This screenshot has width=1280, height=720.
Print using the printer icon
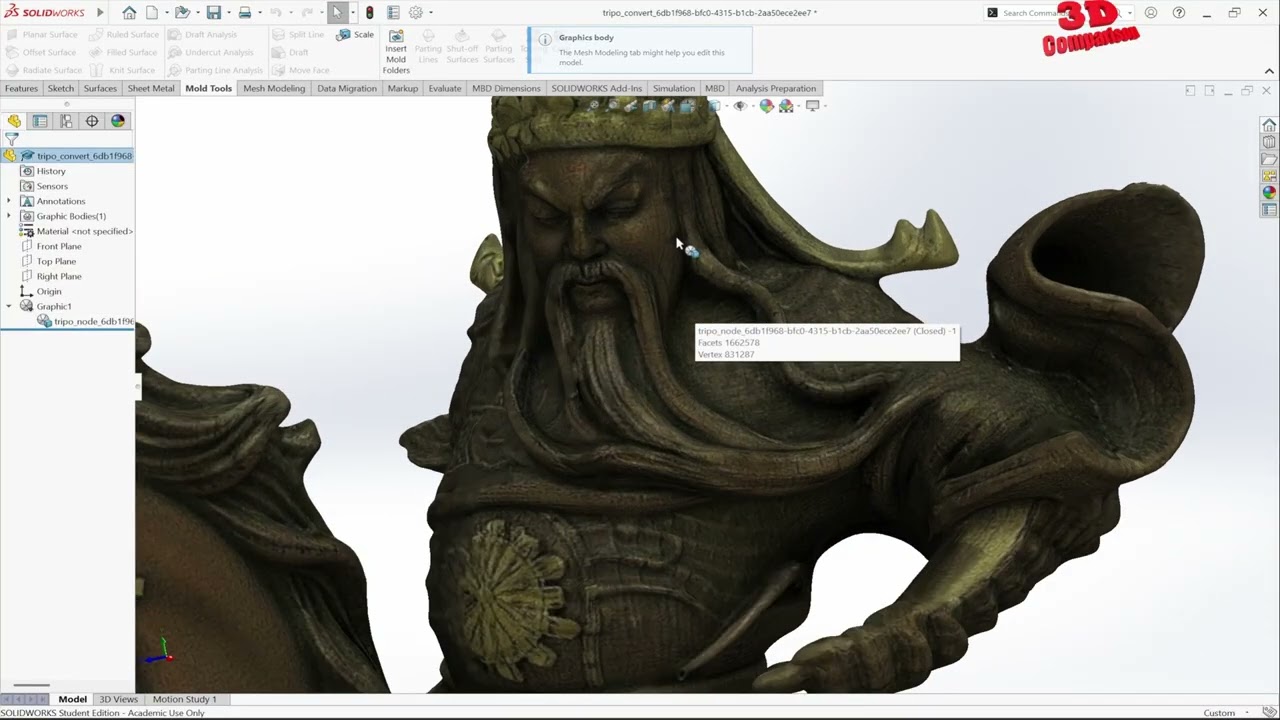click(x=245, y=13)
